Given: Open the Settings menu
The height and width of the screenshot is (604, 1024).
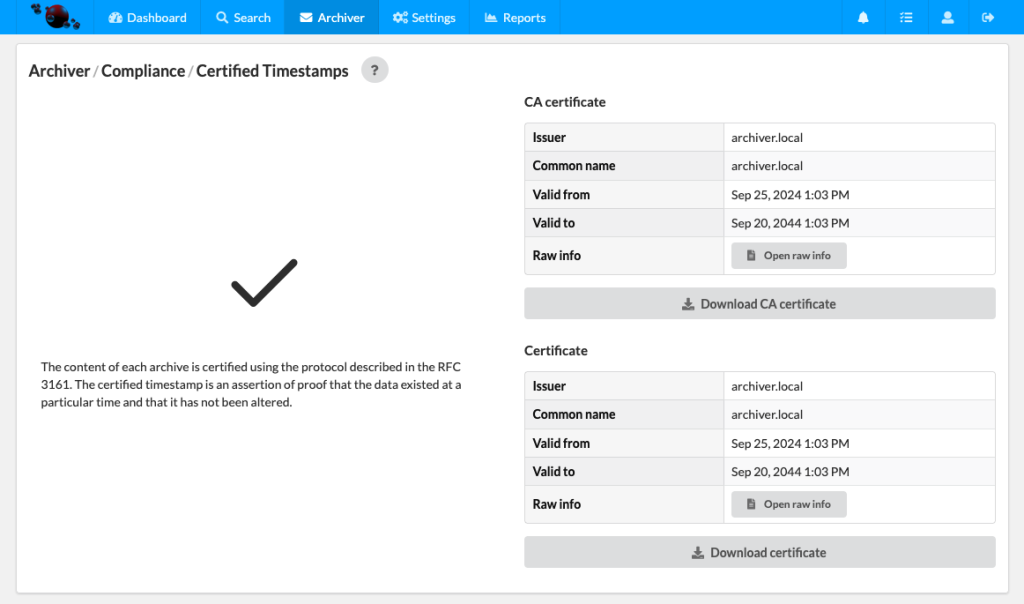Looking at the screenshot, I should click(424, 17).
